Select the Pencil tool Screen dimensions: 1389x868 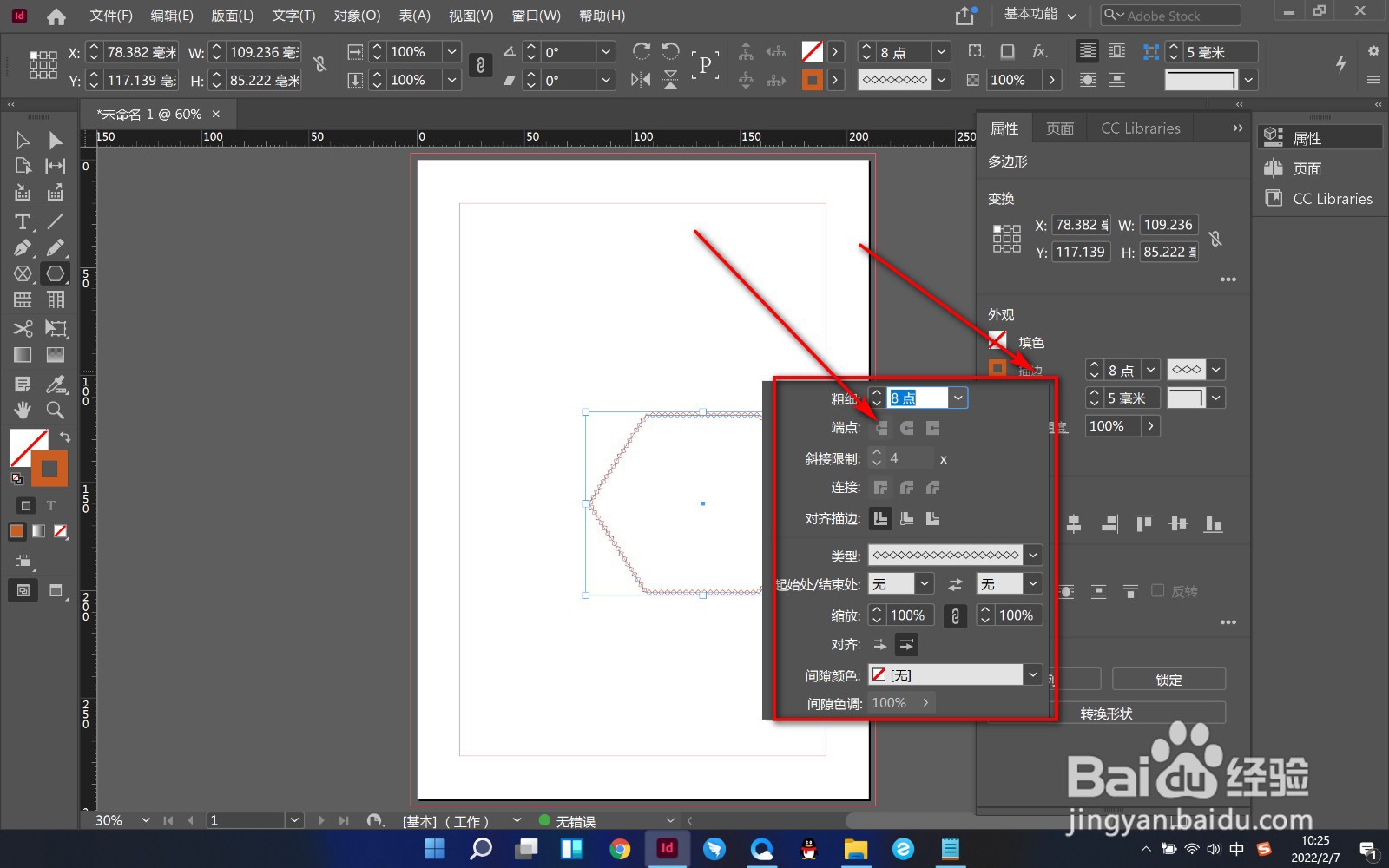tap(56, 248)
